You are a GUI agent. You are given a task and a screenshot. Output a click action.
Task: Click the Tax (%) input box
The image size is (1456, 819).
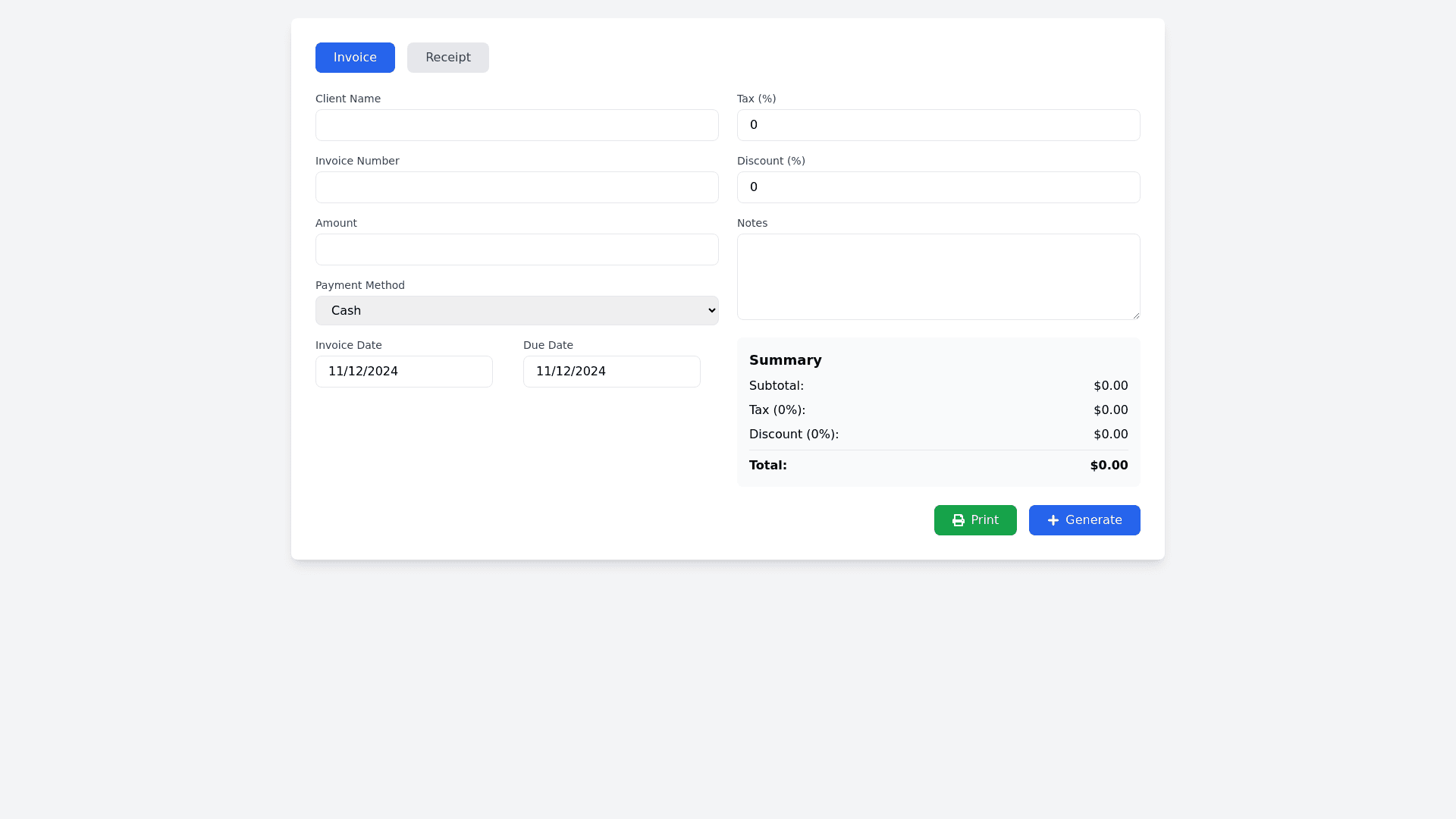(x=938, y=125)
